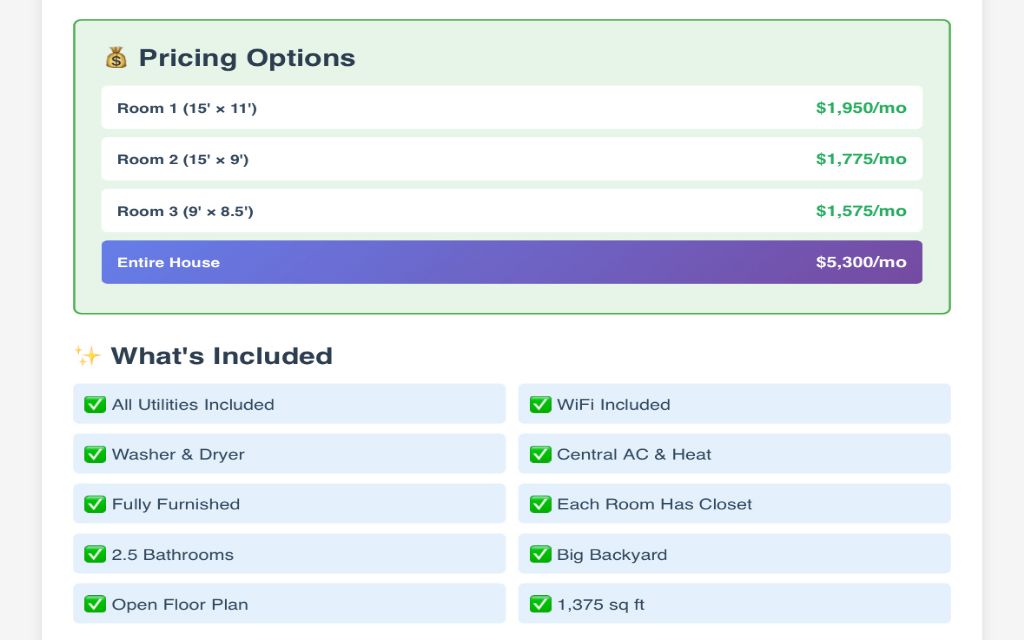This screenshot has width=1024, height=640.
Task: Click the checkmark icon beside Washer & Dryer
Action: tap(95, 455)
